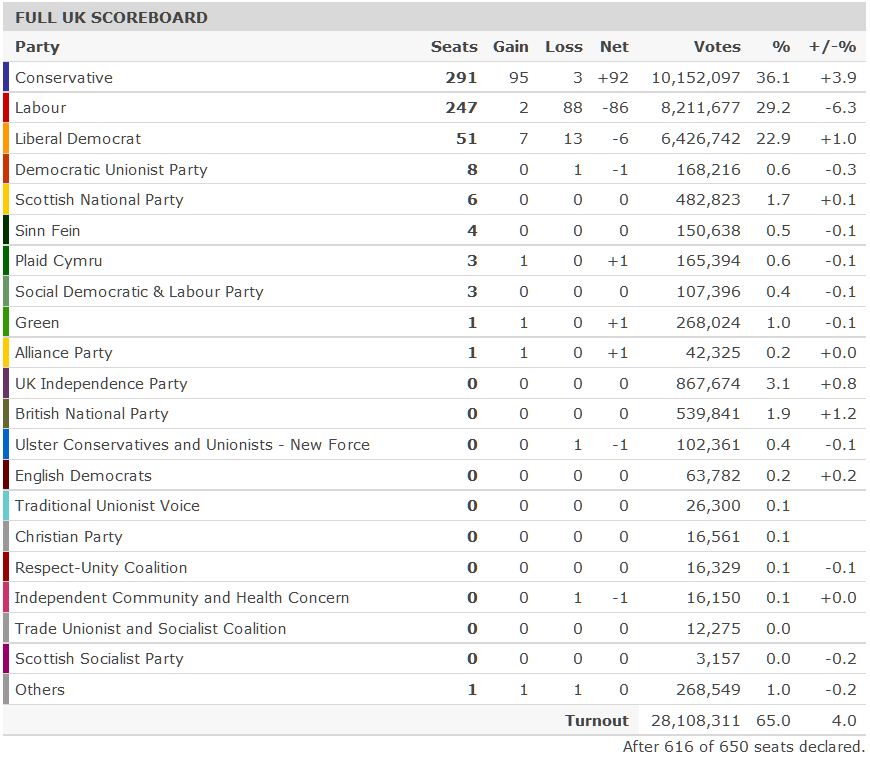Click the Labour party name

coord(41,108)
